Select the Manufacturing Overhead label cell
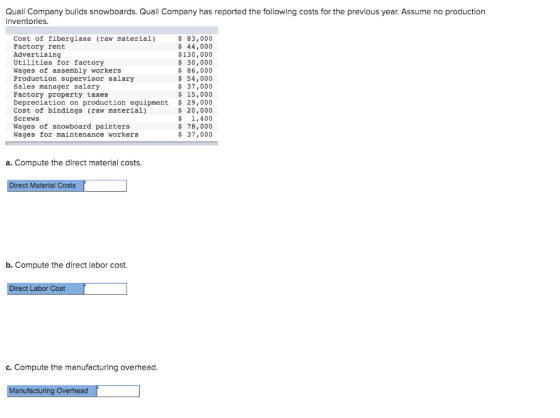The width and height of the screenshot is (560, 418). tap(52, 391)
